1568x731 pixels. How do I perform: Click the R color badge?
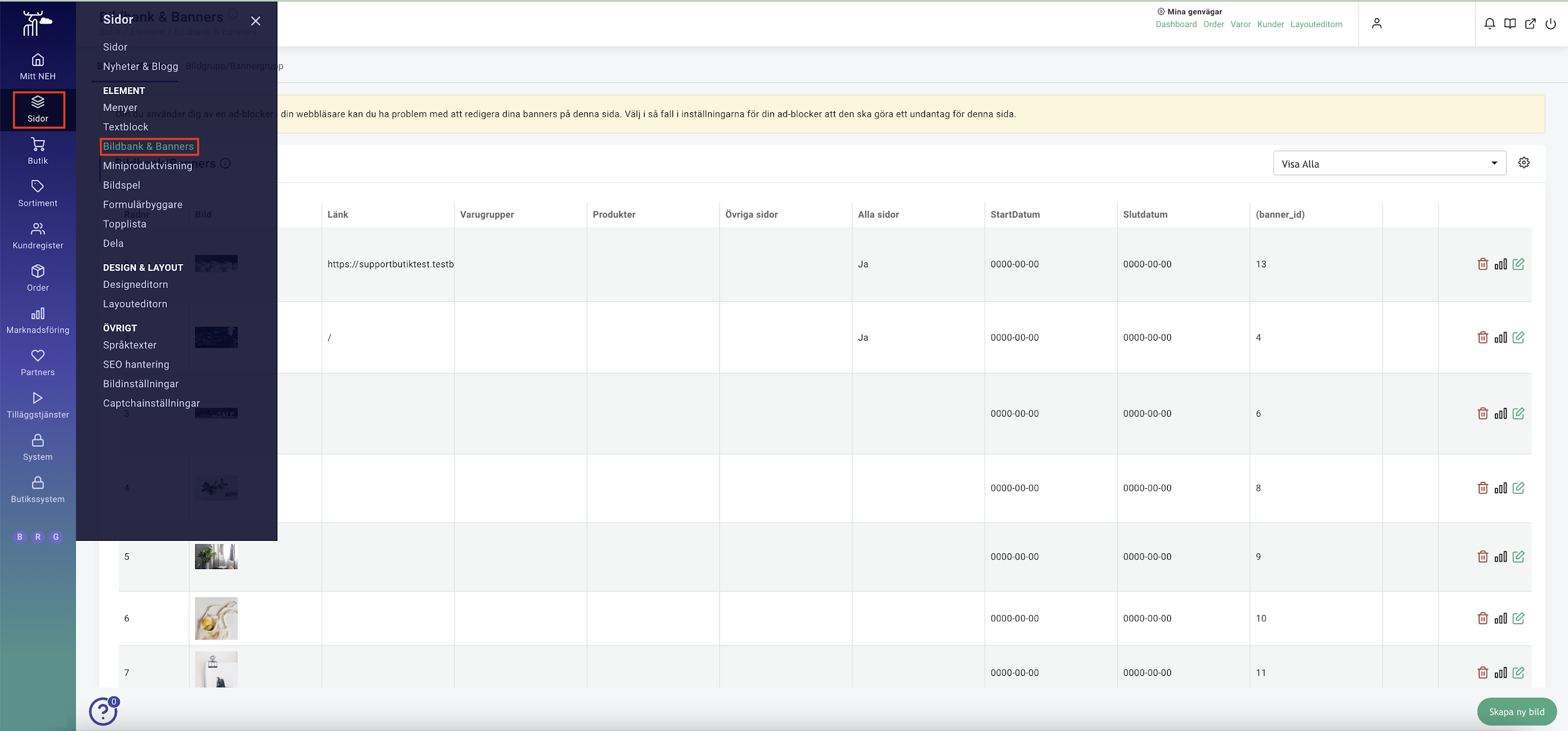38,537
